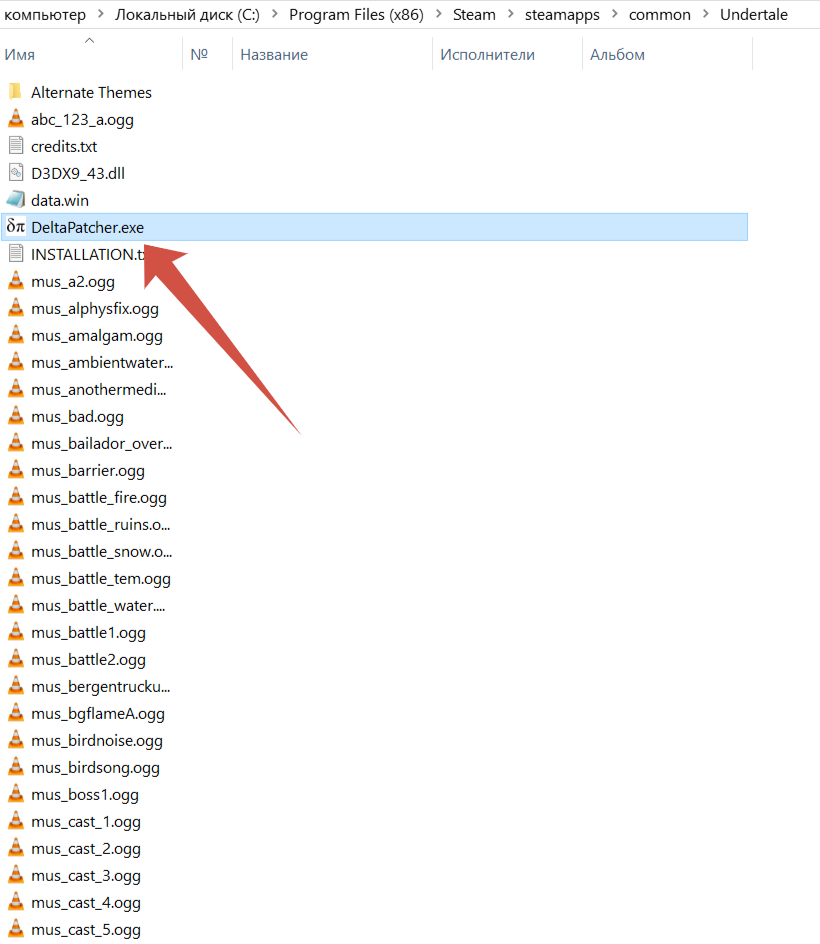The image size is (820, 944).
Task: Select file name mus_cast_5.ogg
Action: tap(86, 930)
